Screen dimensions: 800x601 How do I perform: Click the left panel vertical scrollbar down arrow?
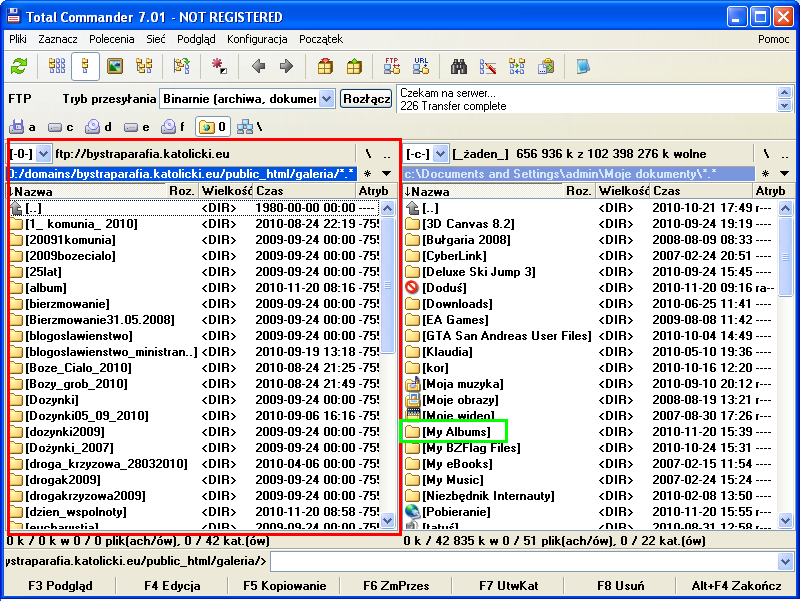[388, 520]
